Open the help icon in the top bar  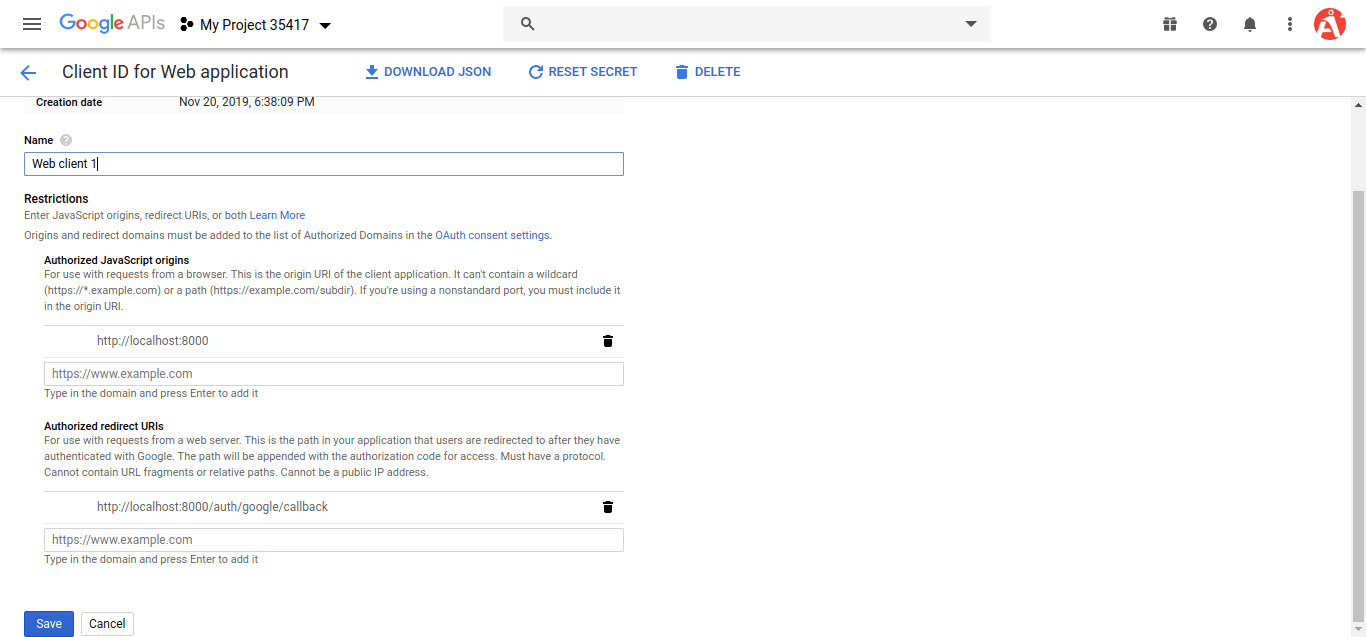[x=1209, y=23]
